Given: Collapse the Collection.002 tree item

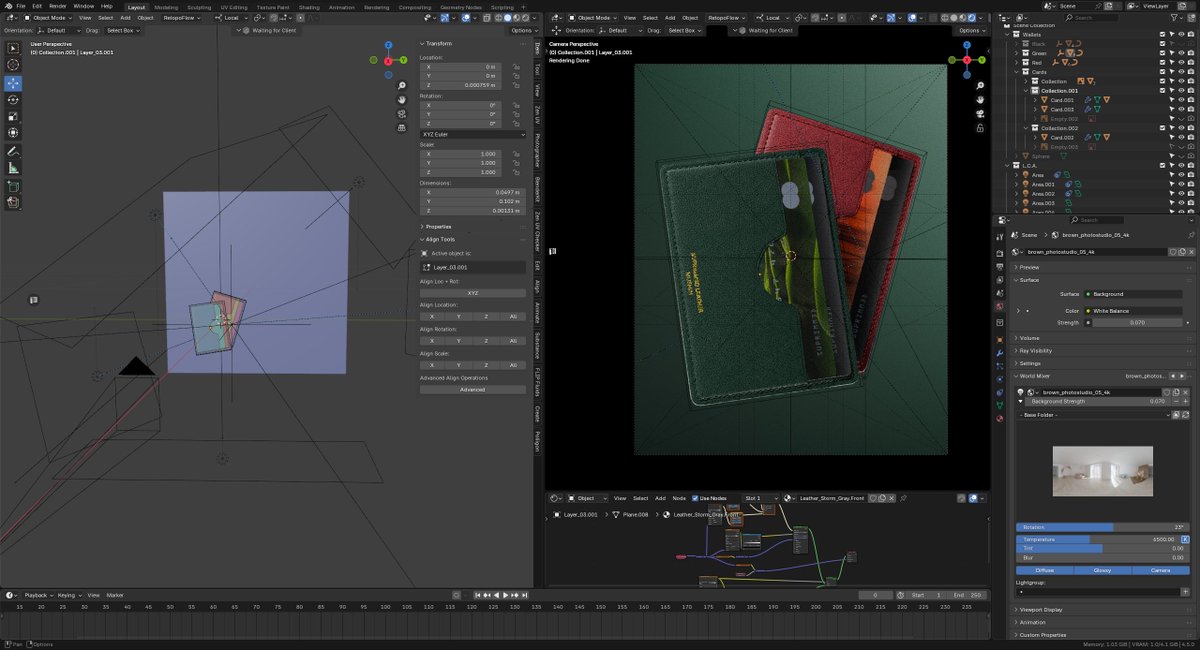Looking at the screenshot, I should pyautogui.click(x=1026, y=127).
